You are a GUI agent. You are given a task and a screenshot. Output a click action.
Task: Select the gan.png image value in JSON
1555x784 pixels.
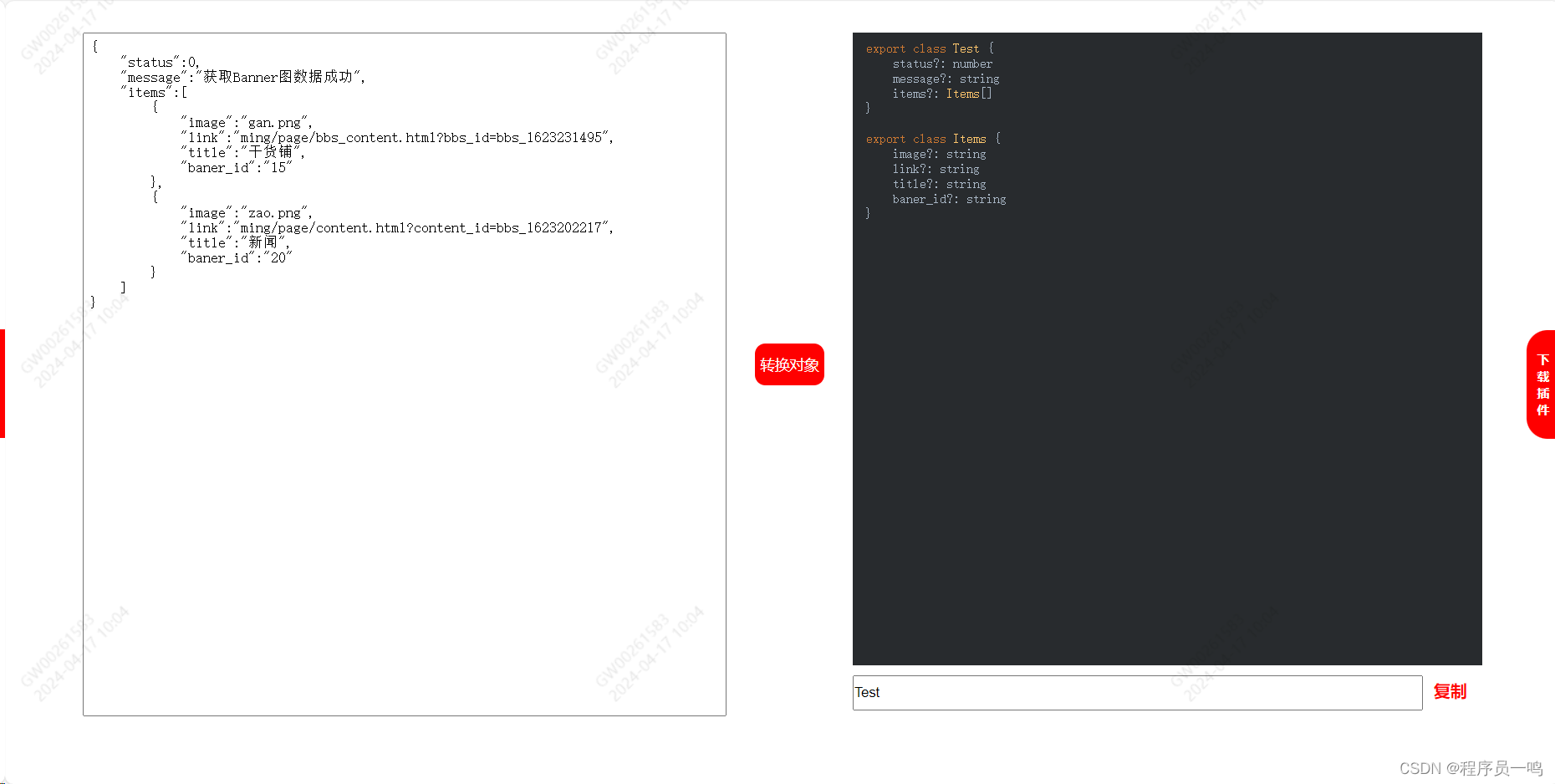point(274,122)
